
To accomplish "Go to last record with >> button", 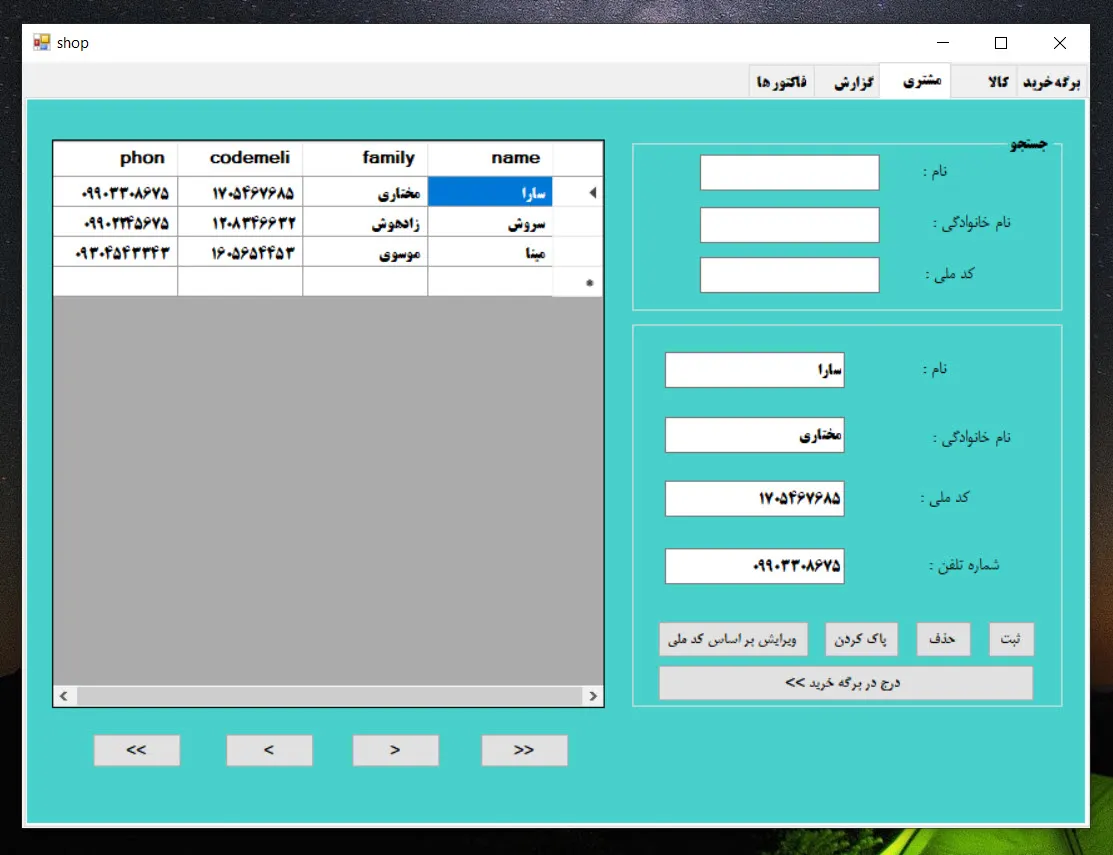I will [x=524, y=750].
